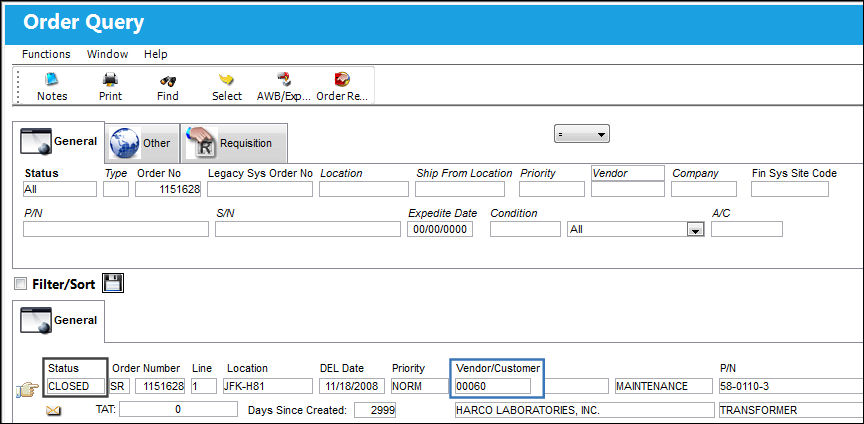Click the JFK-H81 location cell

click(267, 386)
